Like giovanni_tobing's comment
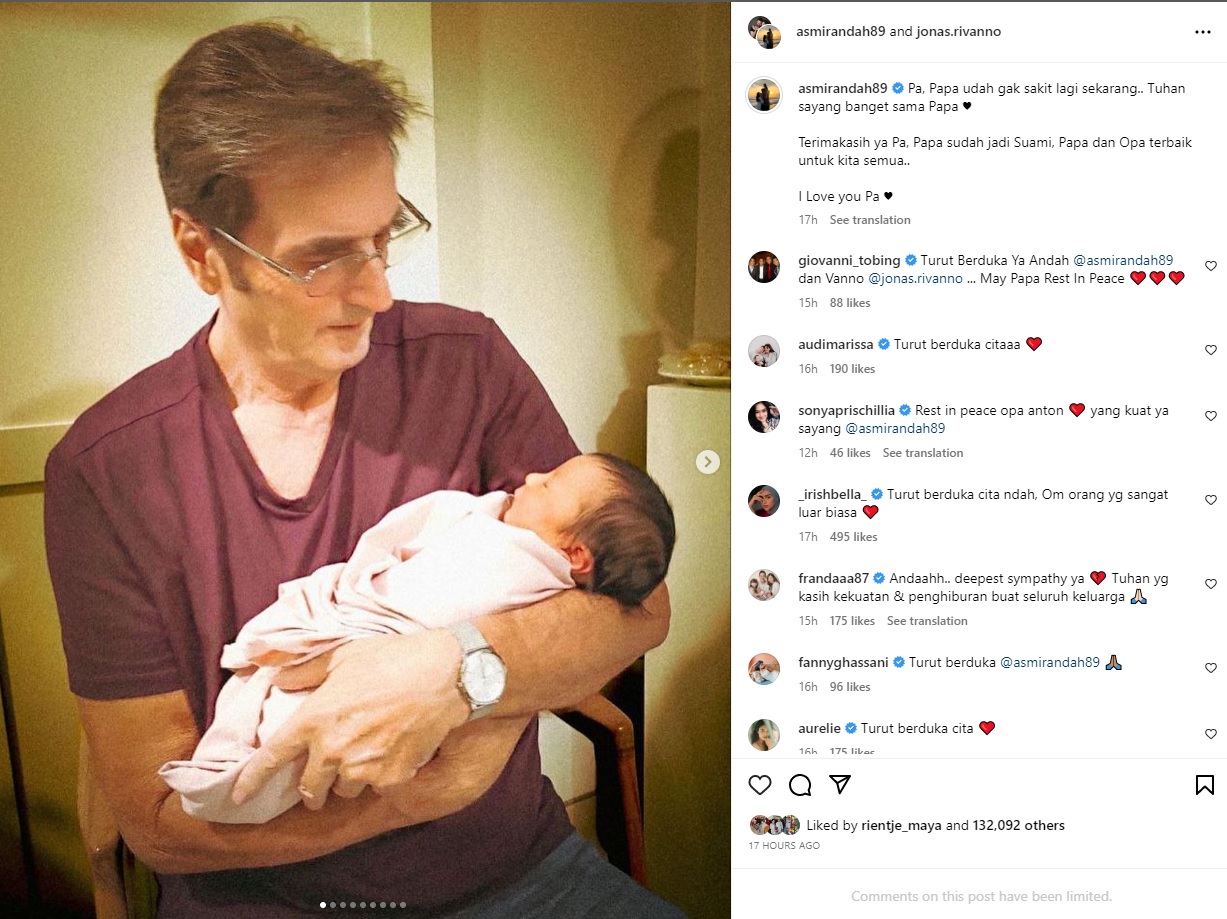Image resolution: width=1227 pixels, height=919 pixels. point(1211,266)
